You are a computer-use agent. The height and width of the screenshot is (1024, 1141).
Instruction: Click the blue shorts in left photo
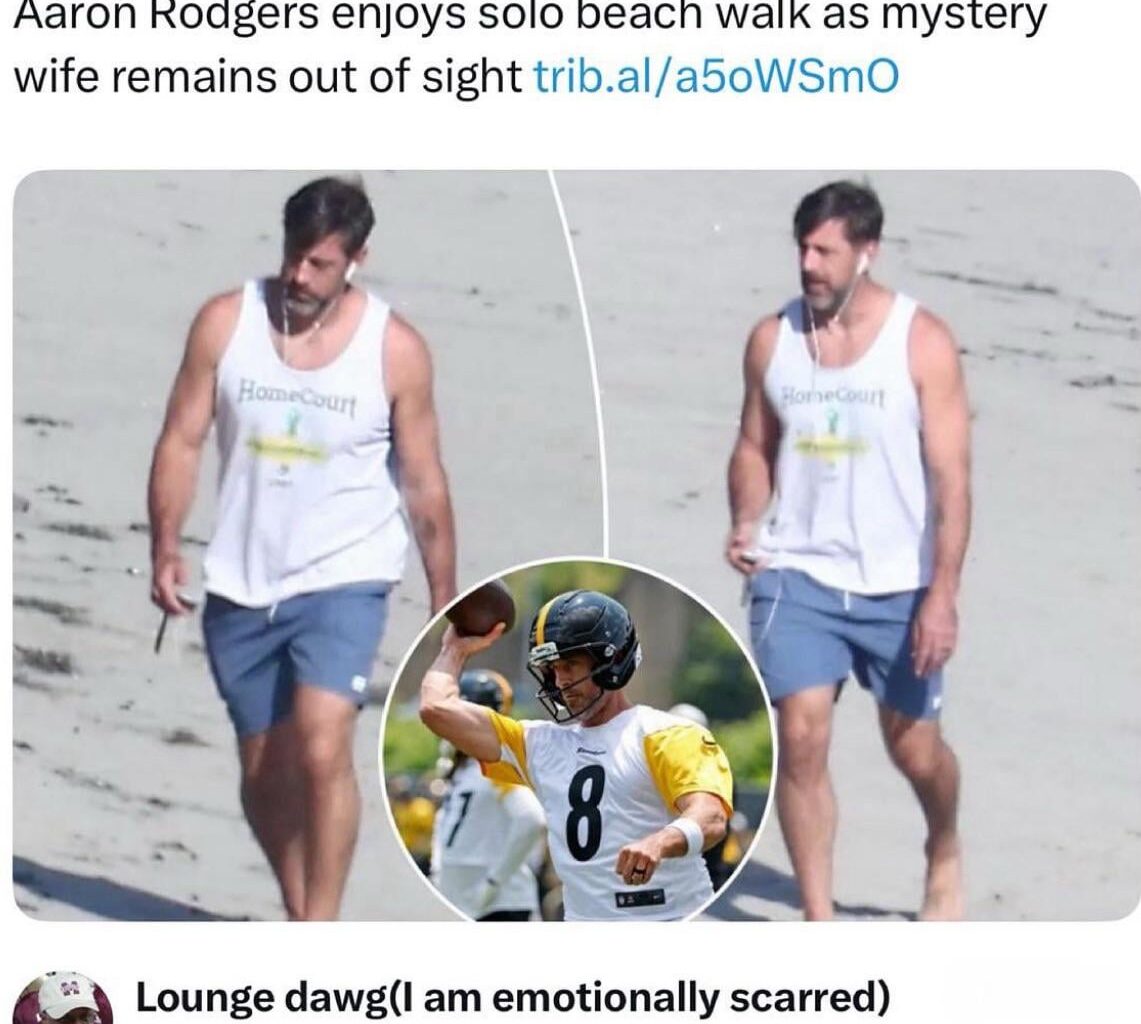[295, 653]
